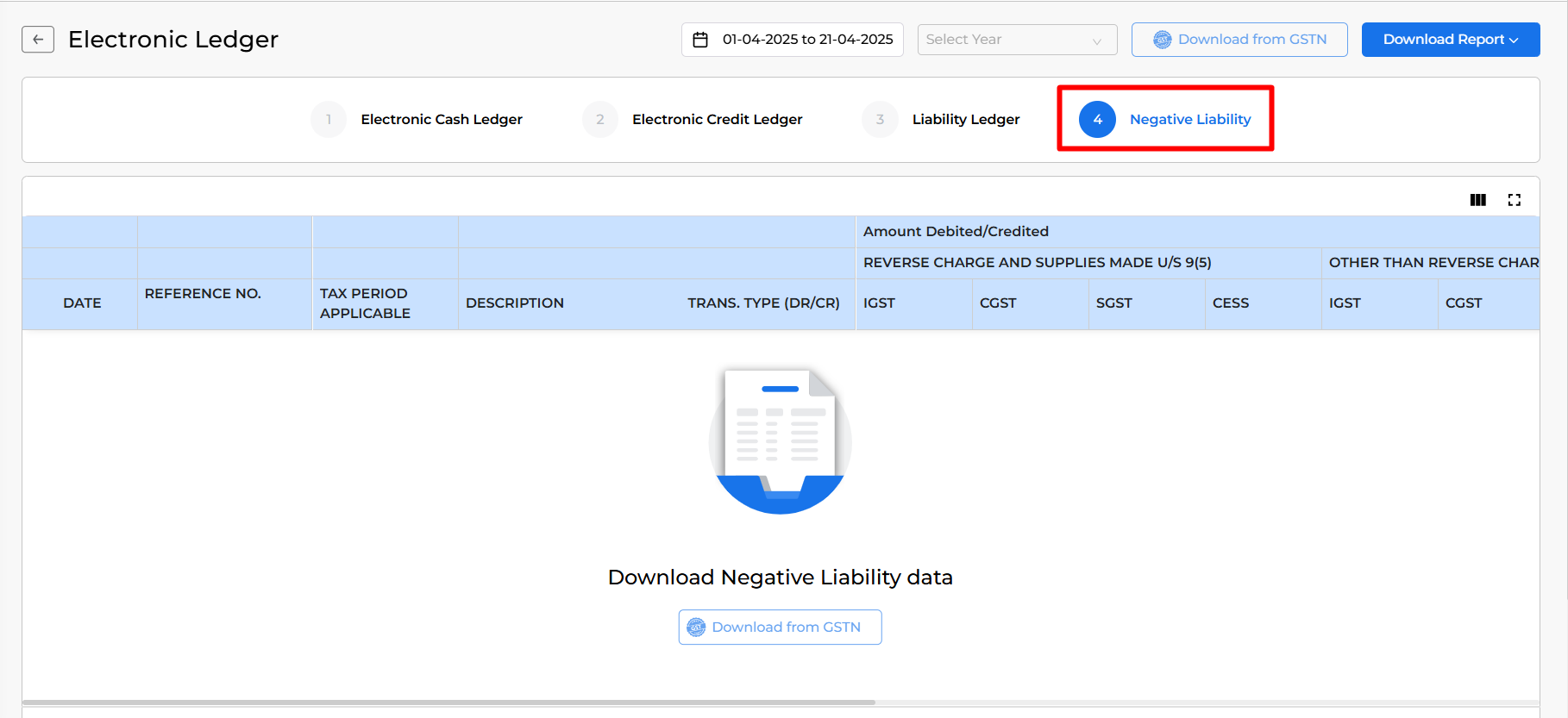The height and width of the screenshot is (718, 1568).
Task: Switch to Electronic Credit Ledger tab
Action: [x=717, y=120]
